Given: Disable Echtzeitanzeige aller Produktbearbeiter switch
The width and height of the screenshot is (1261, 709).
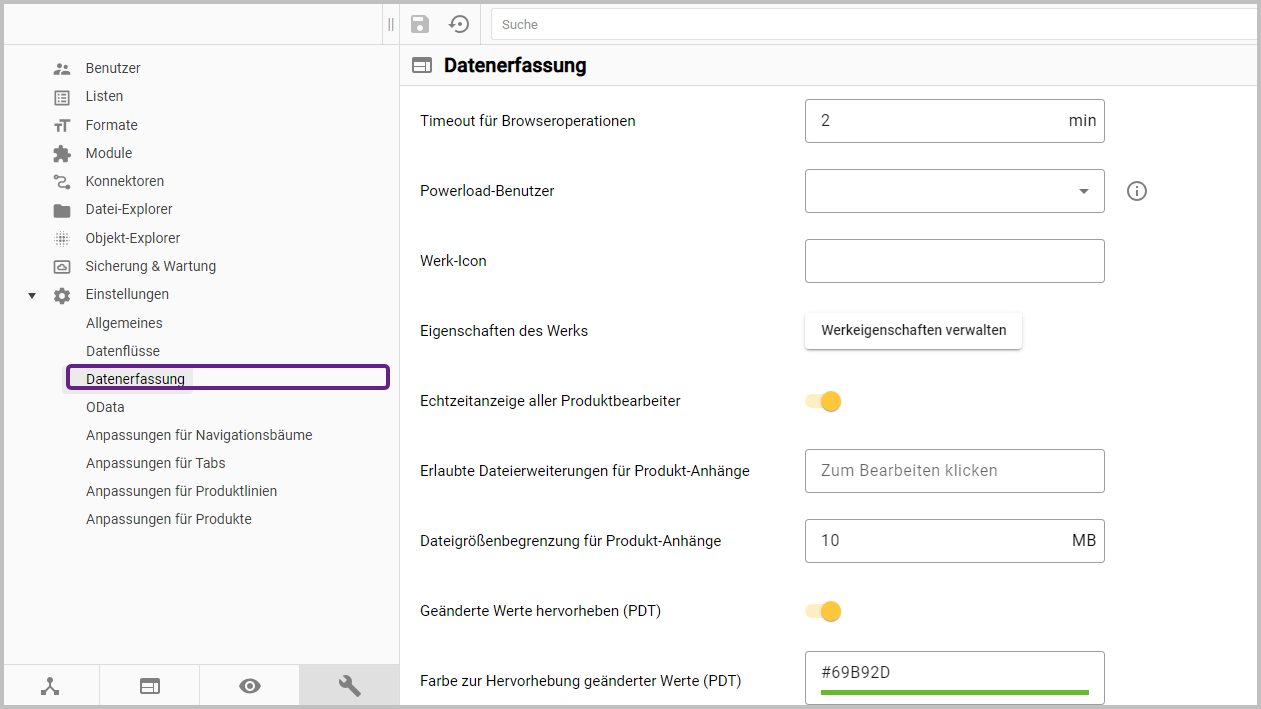Looking at the screenshot, I should 823,401.
